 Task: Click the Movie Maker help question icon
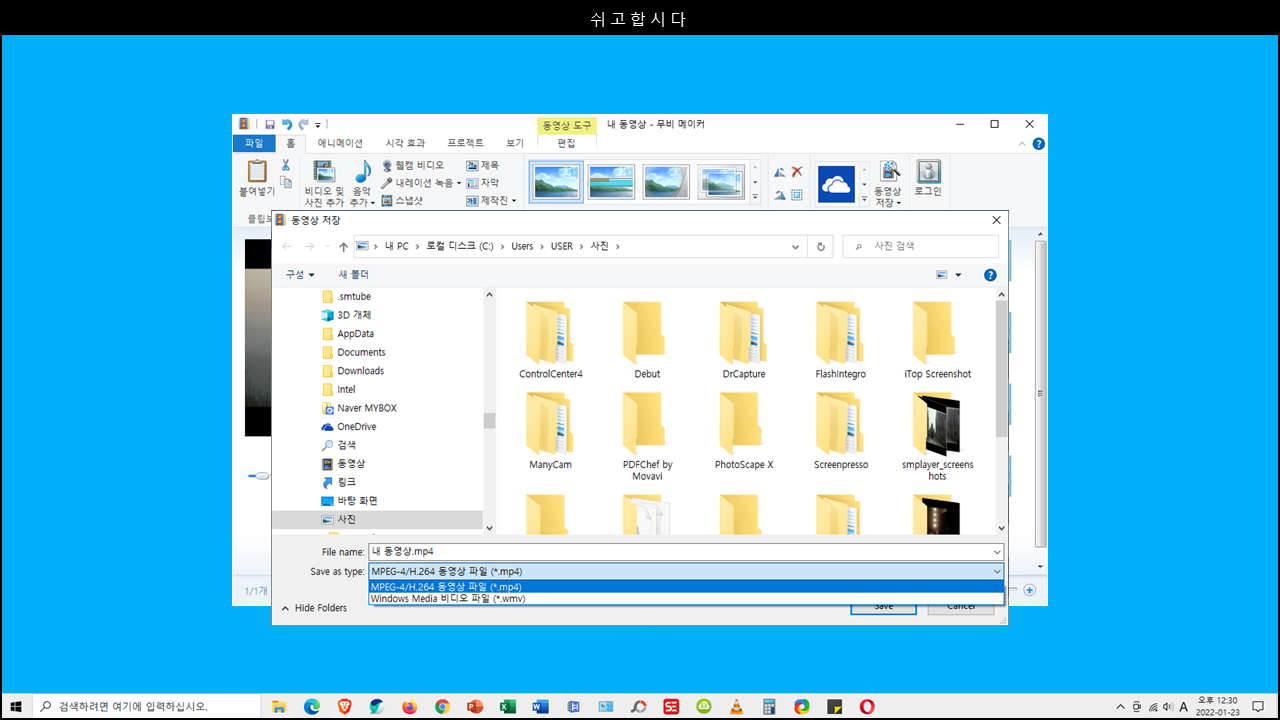click(x=1039, y=144)
